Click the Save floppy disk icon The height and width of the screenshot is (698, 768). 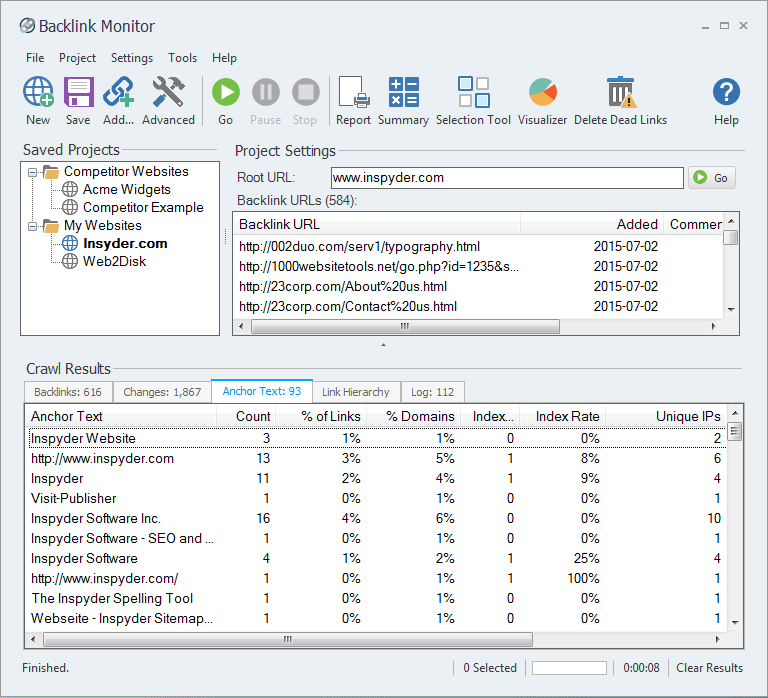(78, 92)
